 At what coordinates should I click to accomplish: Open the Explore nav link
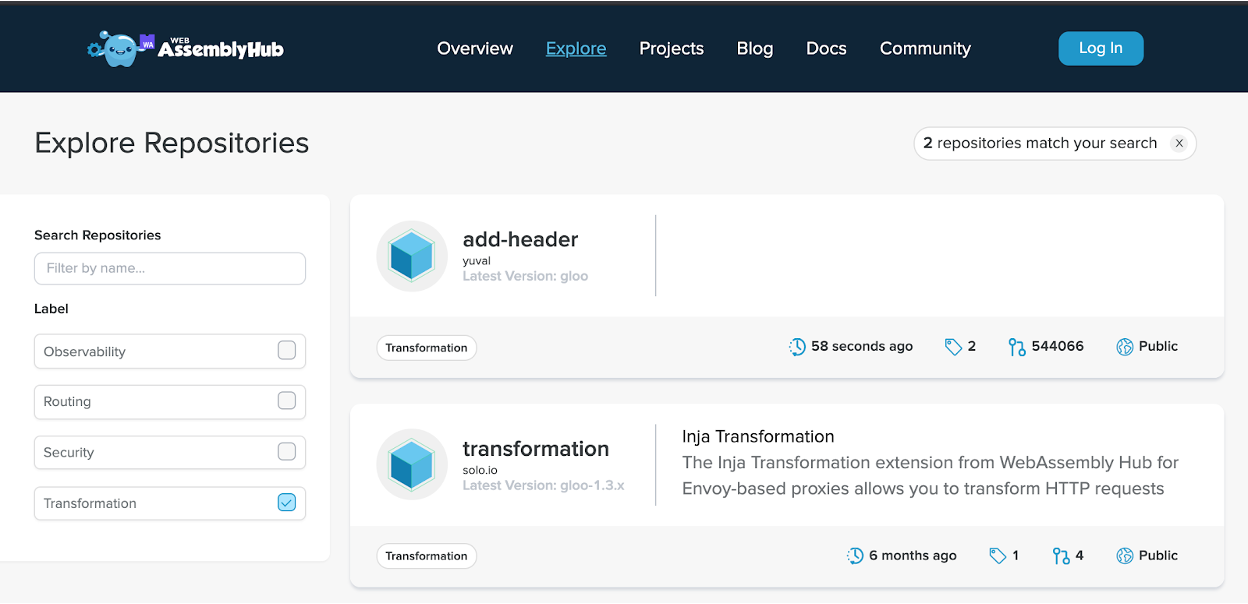coord(576,48)
